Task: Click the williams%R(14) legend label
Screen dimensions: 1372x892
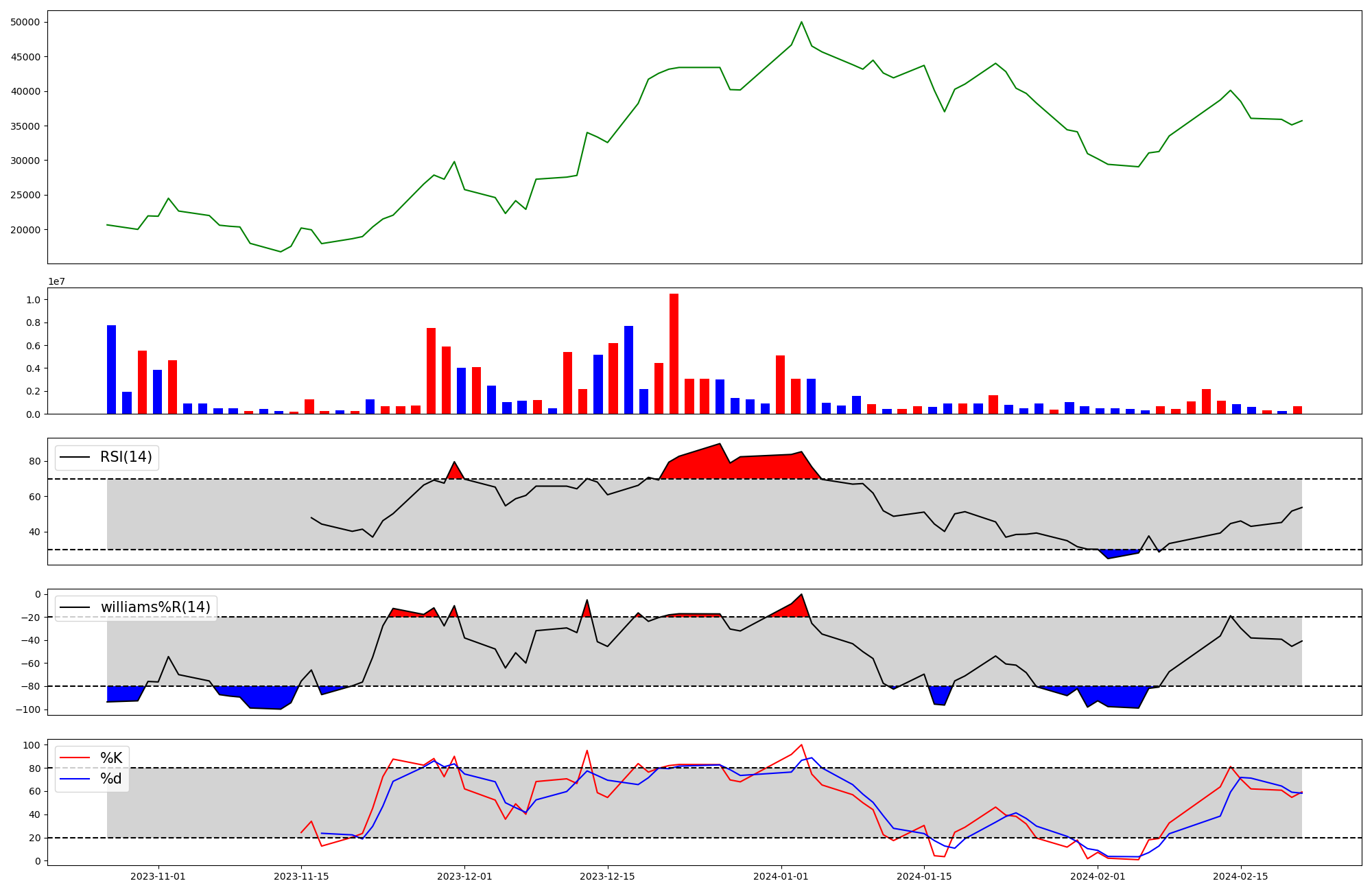Action: 156,607
